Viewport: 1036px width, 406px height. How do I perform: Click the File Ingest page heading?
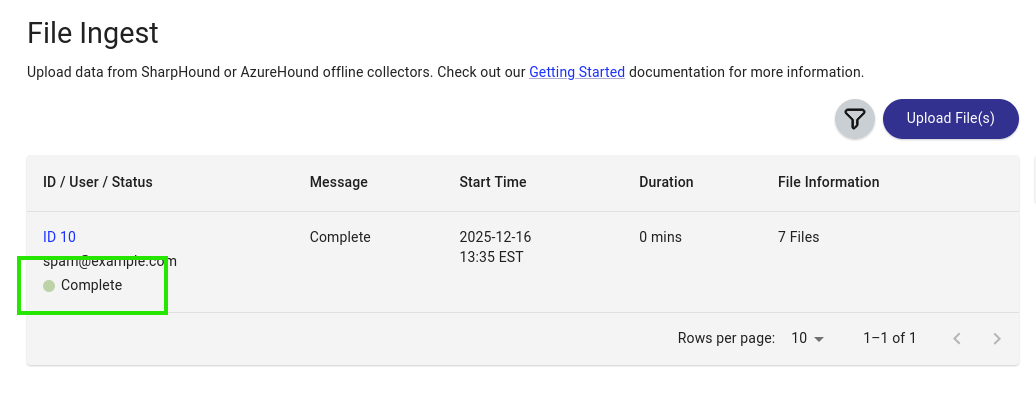pyautogui.click(x=93, y=33)
